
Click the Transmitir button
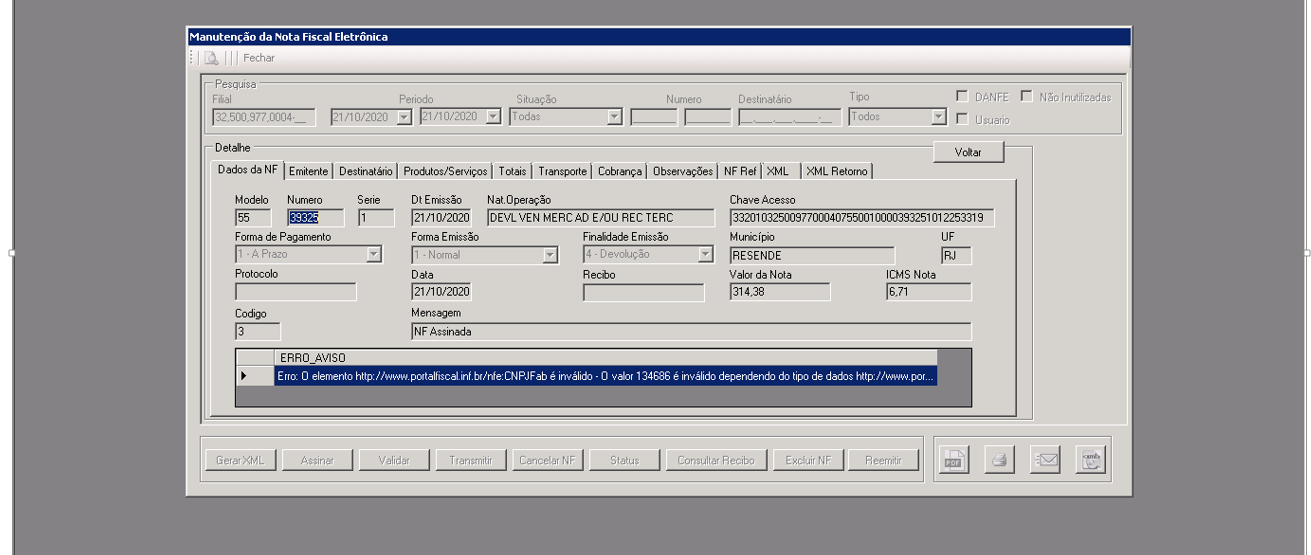[x=471, y=460]
